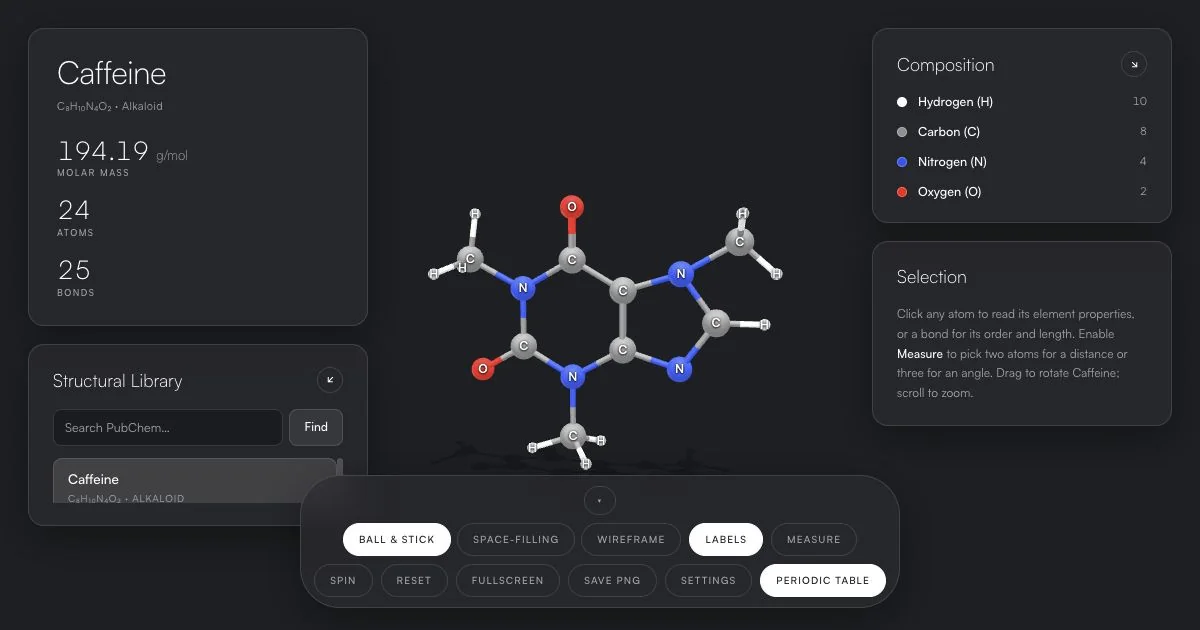Click the Selection panel heading

coord(932,277)
